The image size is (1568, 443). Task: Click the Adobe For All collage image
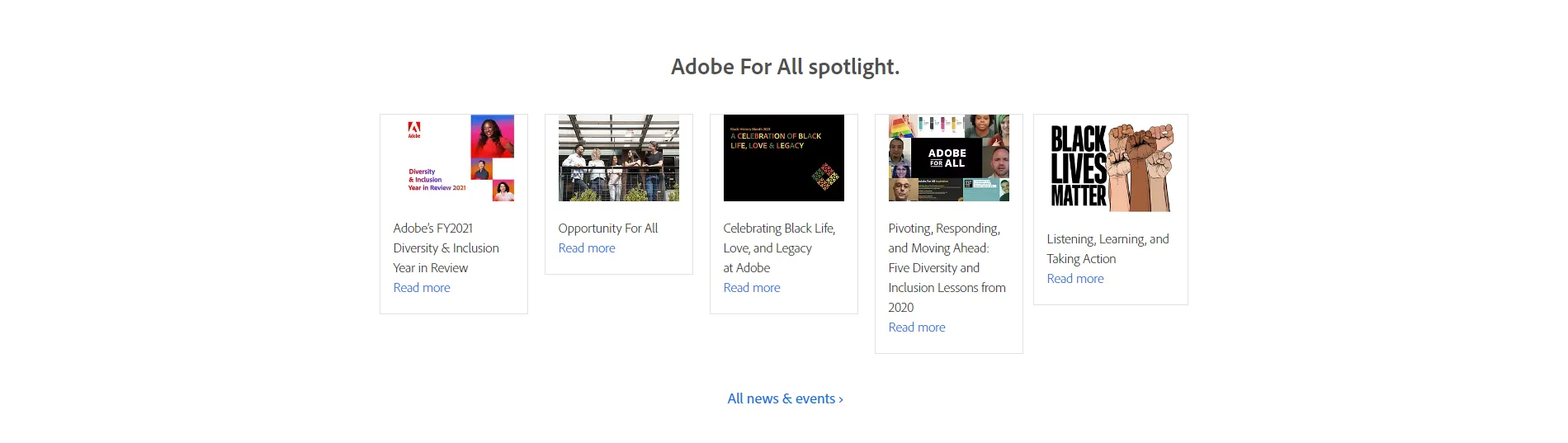(x=949, y=158)
